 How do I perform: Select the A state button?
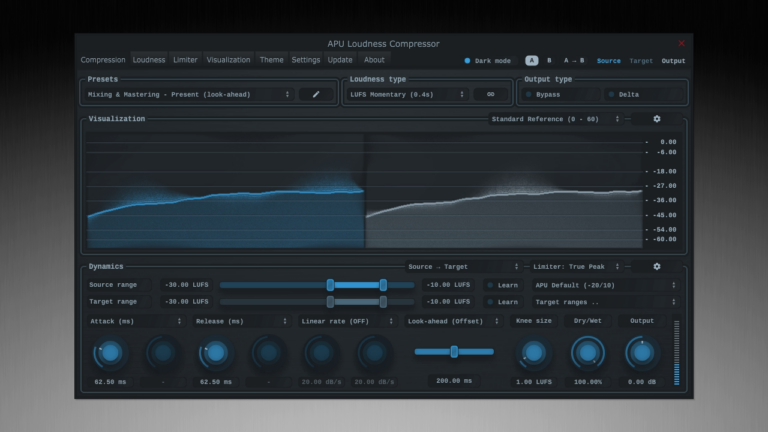click(x=531, y=60)
